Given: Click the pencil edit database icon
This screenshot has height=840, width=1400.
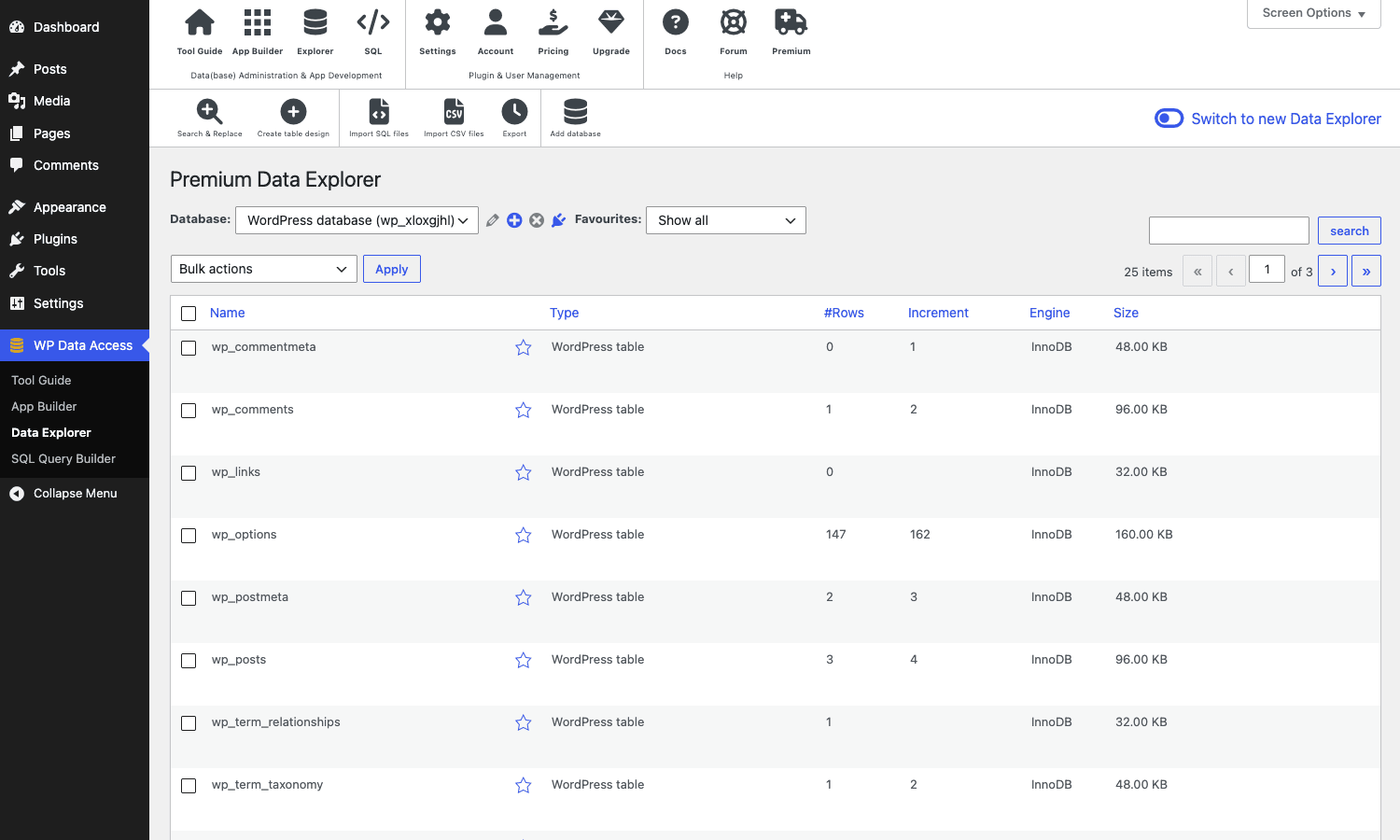Looking at the screenshot, I should [492, 220].
